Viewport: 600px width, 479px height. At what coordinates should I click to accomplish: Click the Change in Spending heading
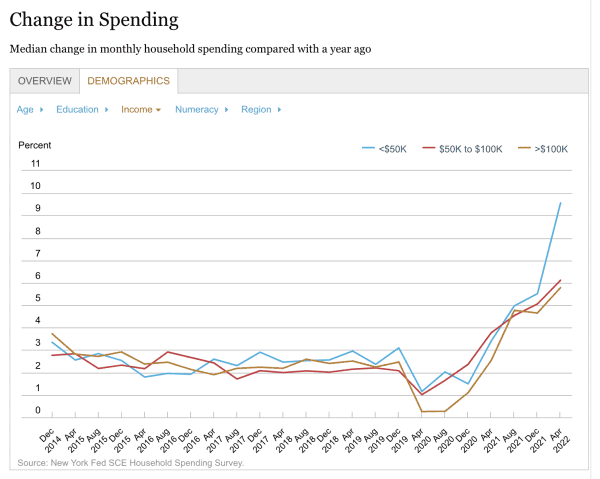pos(95,19)
